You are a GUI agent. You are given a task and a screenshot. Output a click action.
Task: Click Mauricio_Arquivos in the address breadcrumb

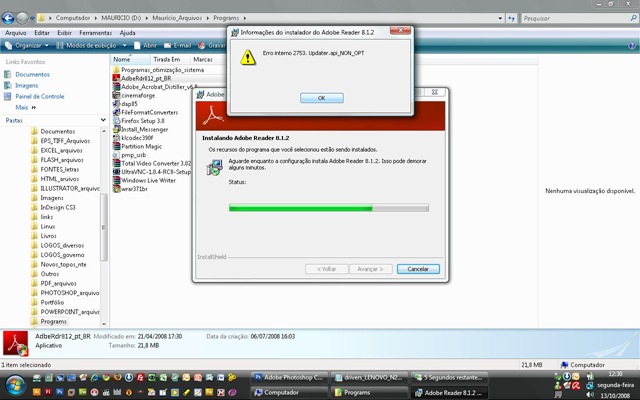point(177,18)
